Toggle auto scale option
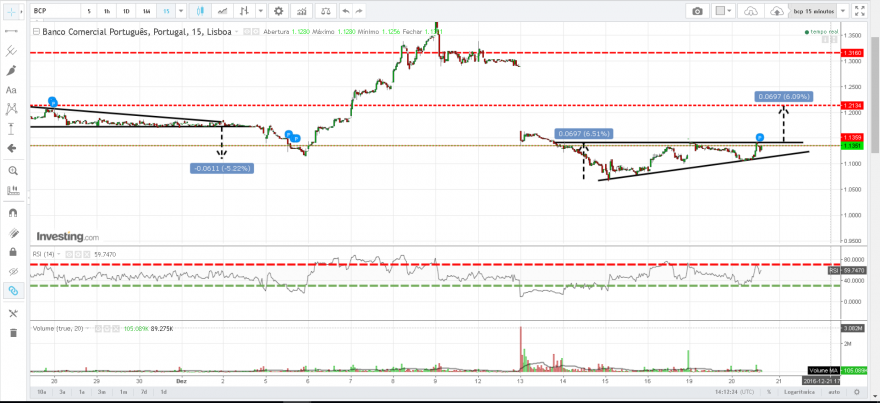The height and width of the screenshot is (403, 880). click(x=835, y=391)
